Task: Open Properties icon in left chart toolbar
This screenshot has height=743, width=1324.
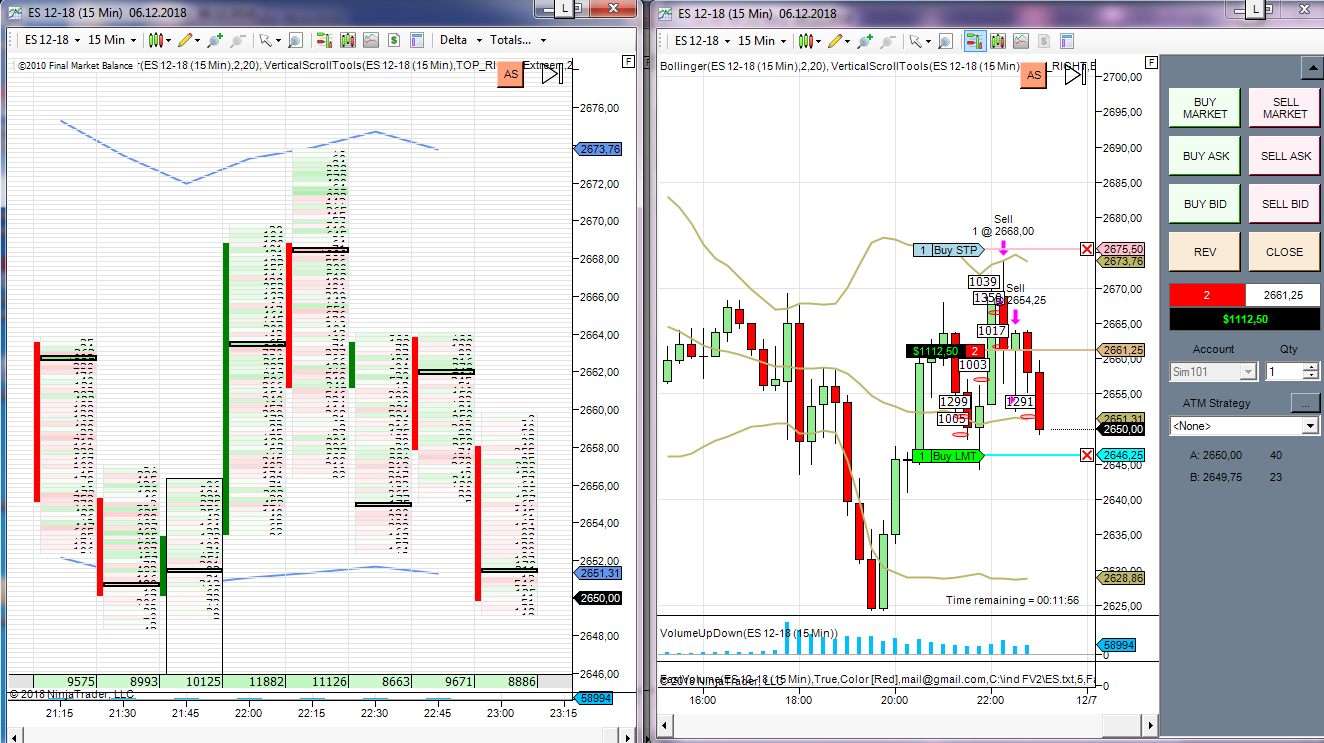Action: (418, 40)
